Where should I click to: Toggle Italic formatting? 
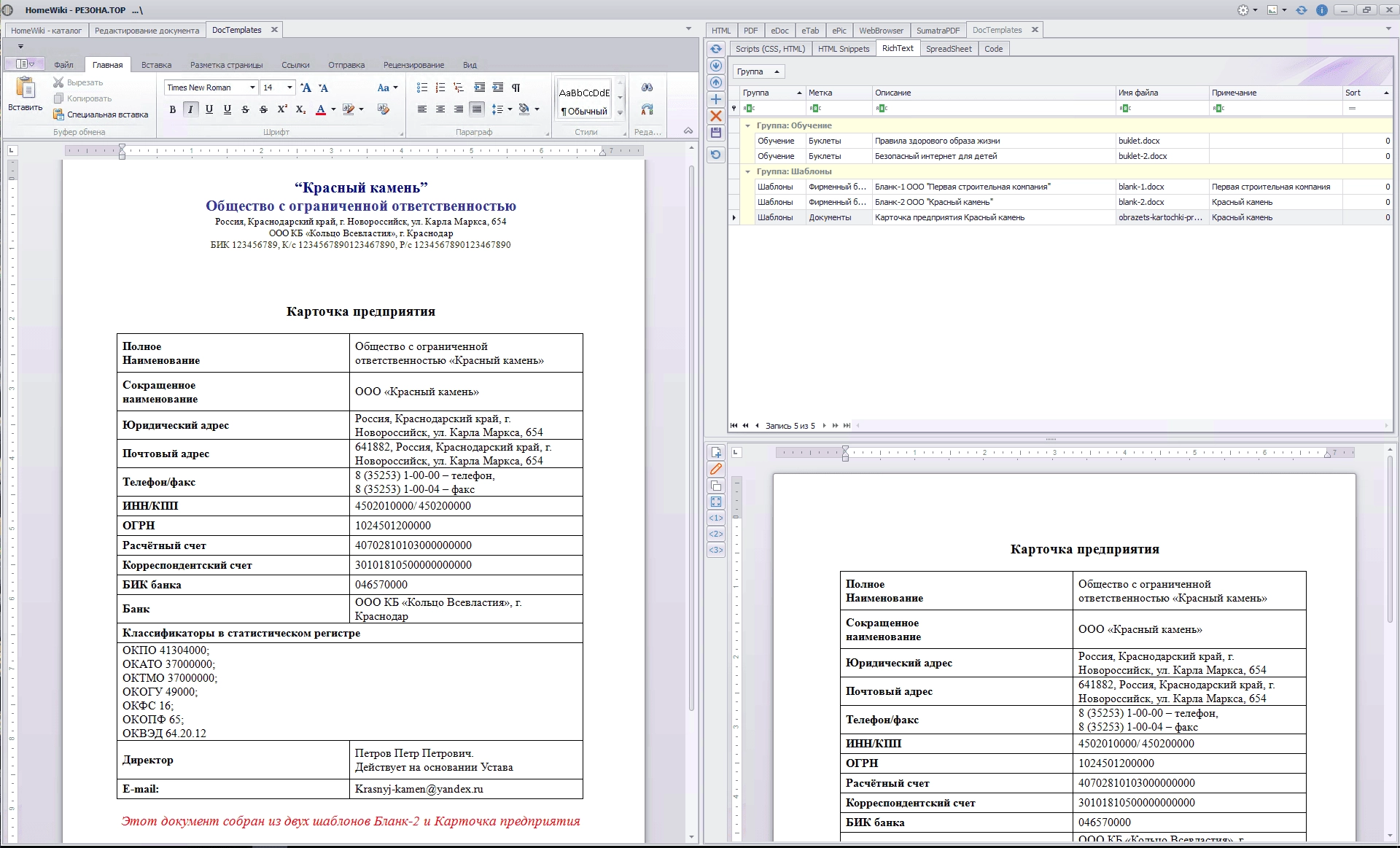190,109
